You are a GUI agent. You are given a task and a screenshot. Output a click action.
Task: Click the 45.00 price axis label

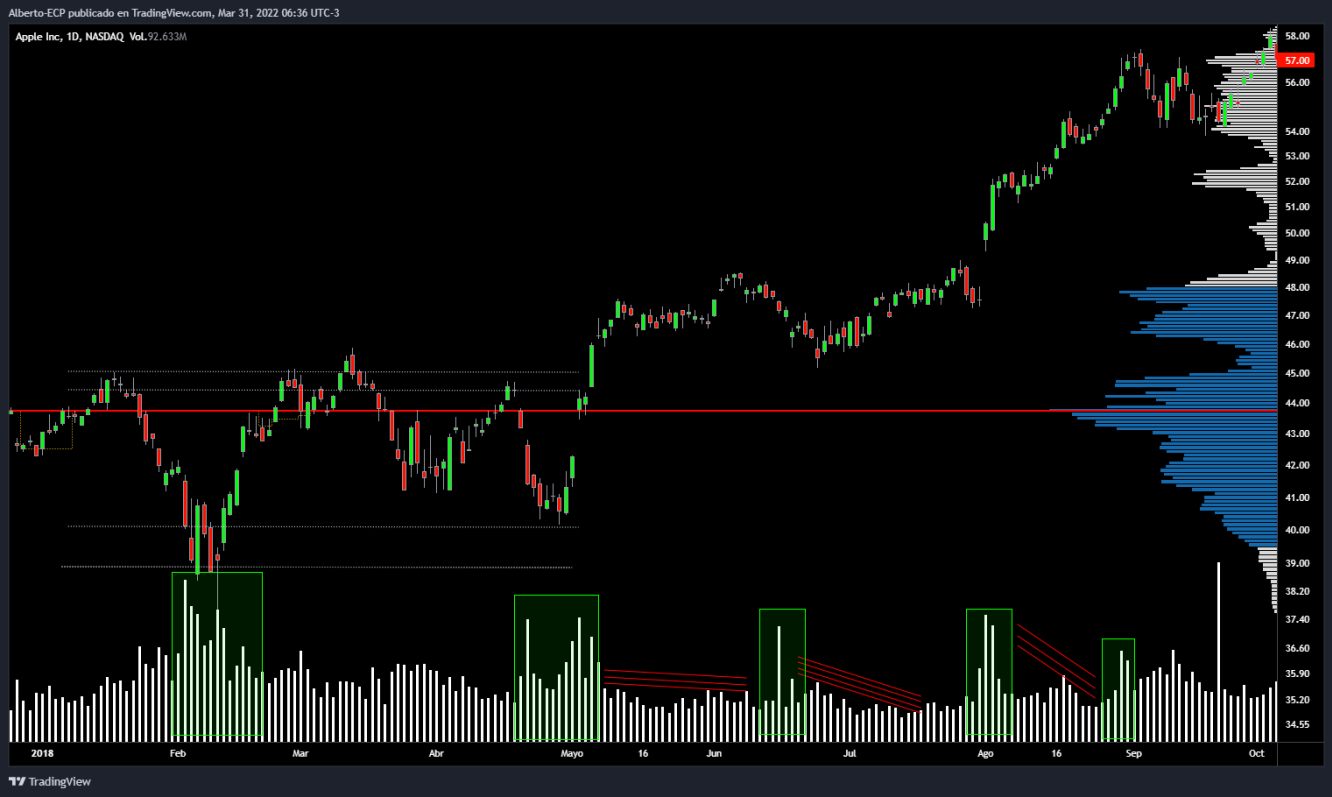click(1297, 374)
